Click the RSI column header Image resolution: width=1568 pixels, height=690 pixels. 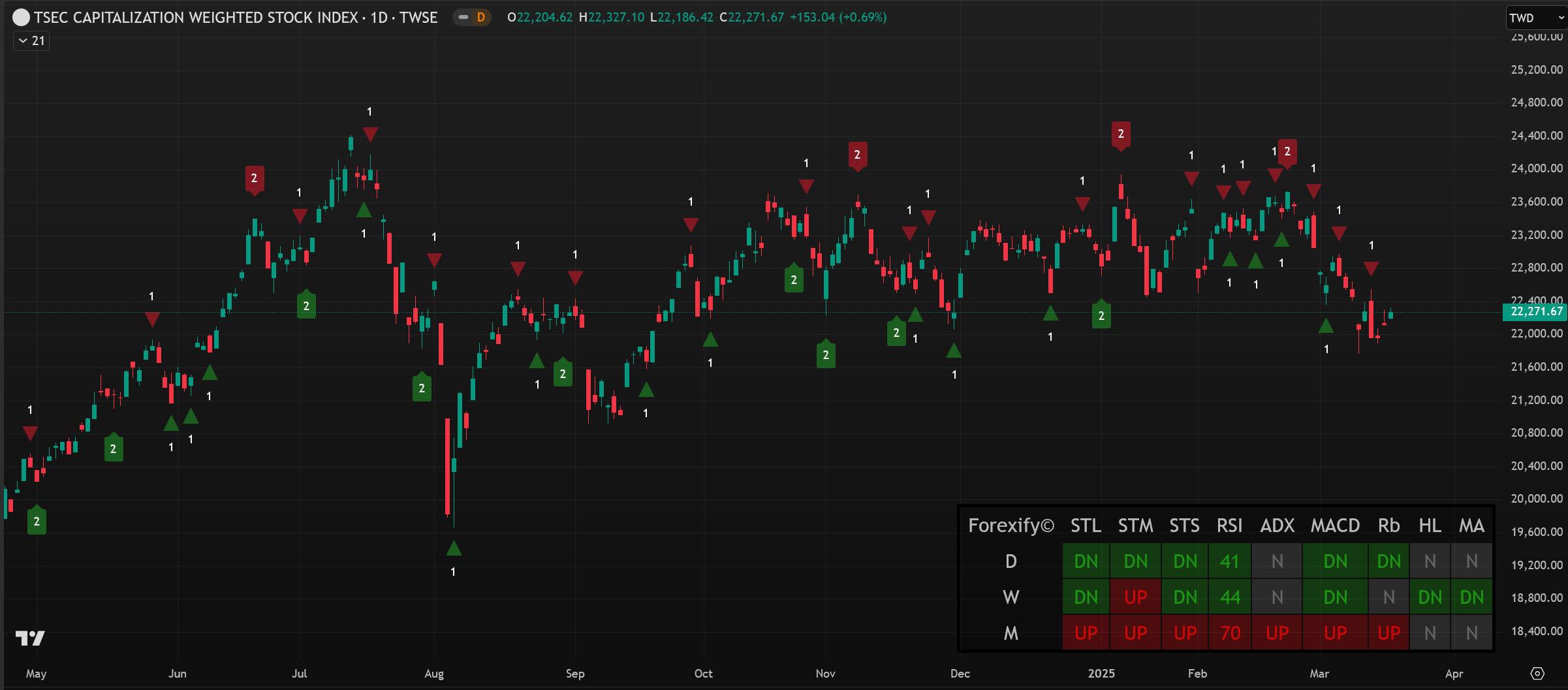(x=1230, y=525)
